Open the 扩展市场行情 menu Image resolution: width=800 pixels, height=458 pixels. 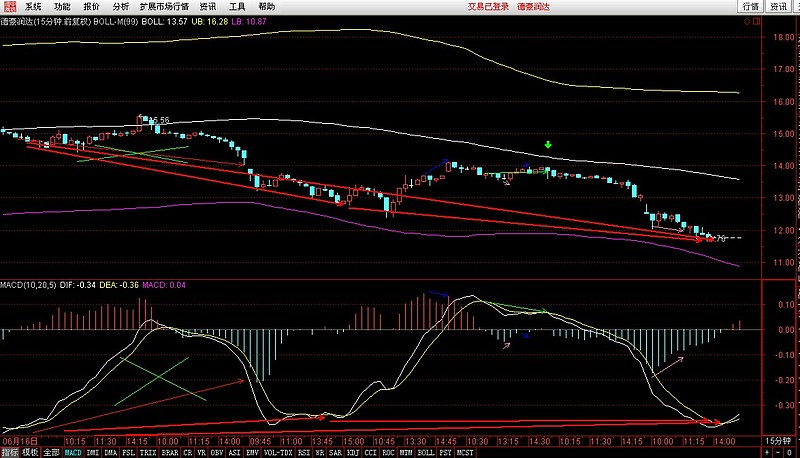click(164, 7)
